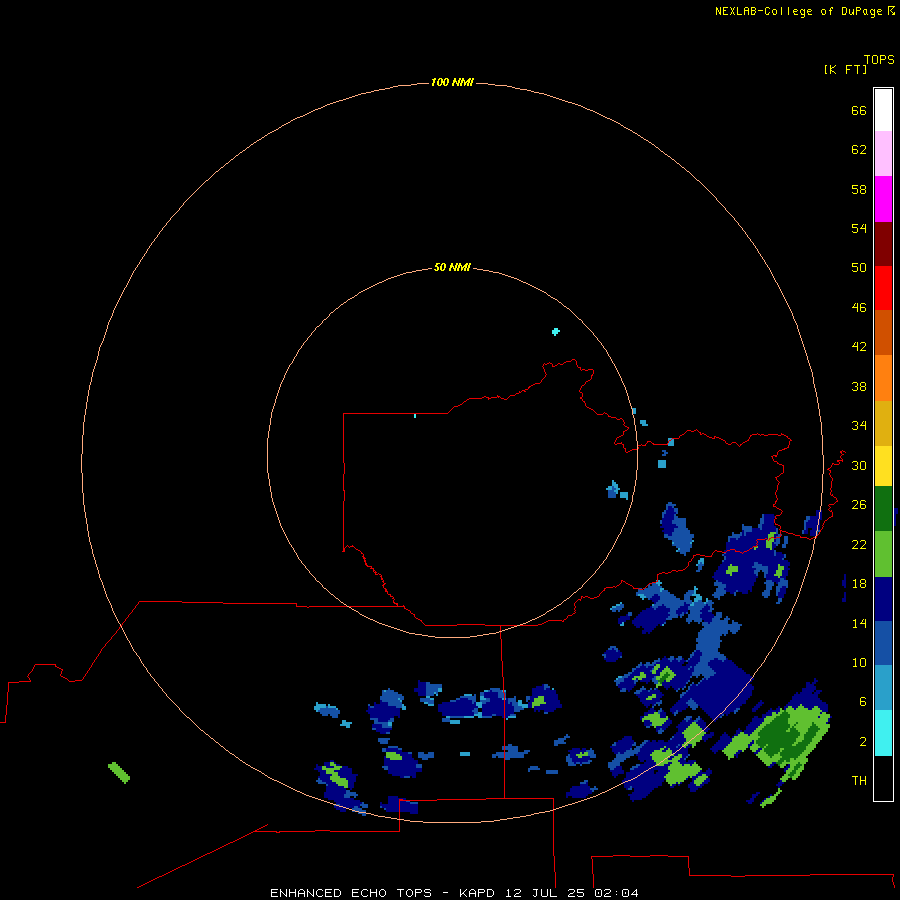Click the 46 legend value

click(x=859, y=307)
